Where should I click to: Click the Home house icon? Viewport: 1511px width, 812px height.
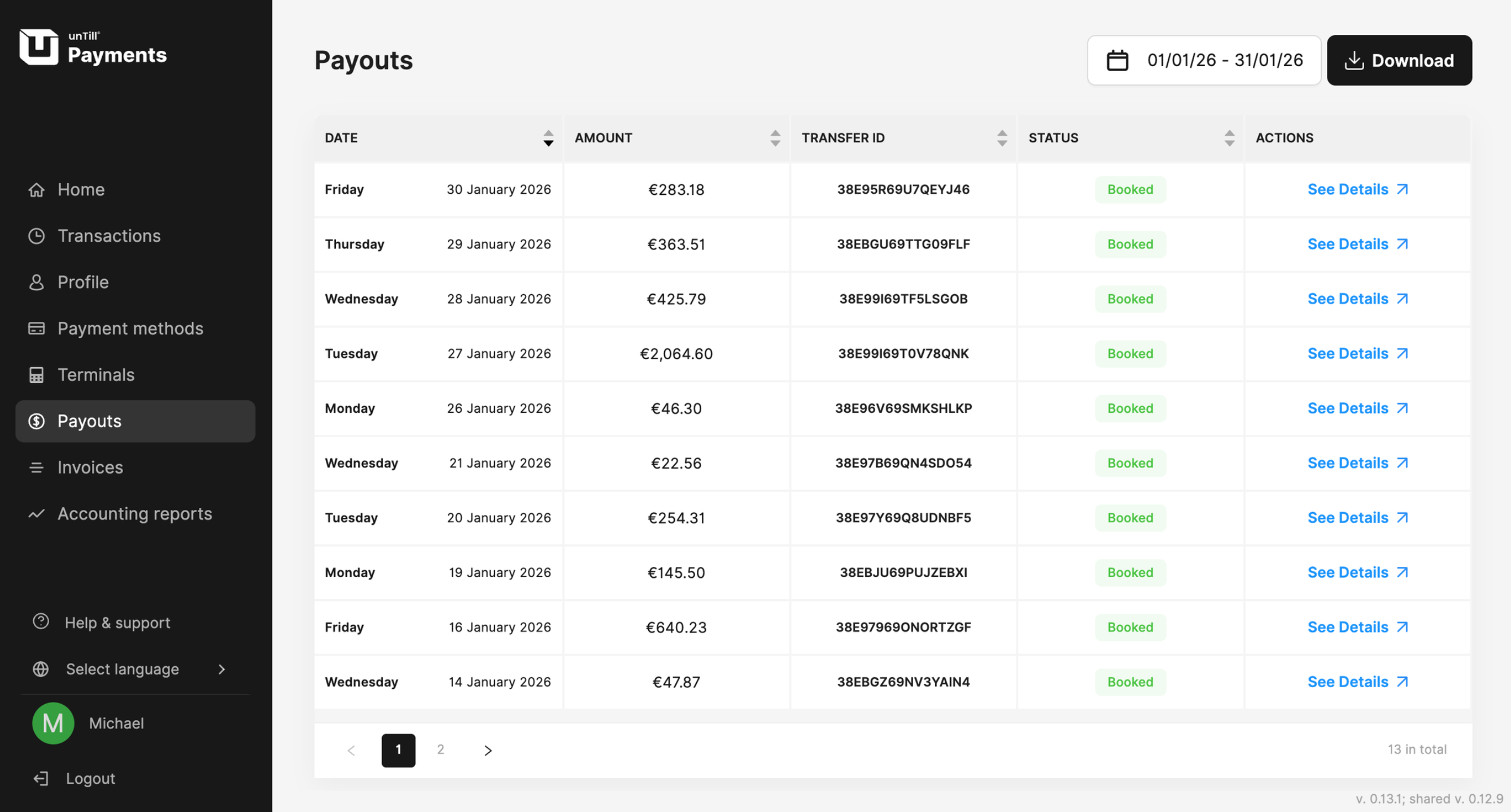tap(36, 190)
